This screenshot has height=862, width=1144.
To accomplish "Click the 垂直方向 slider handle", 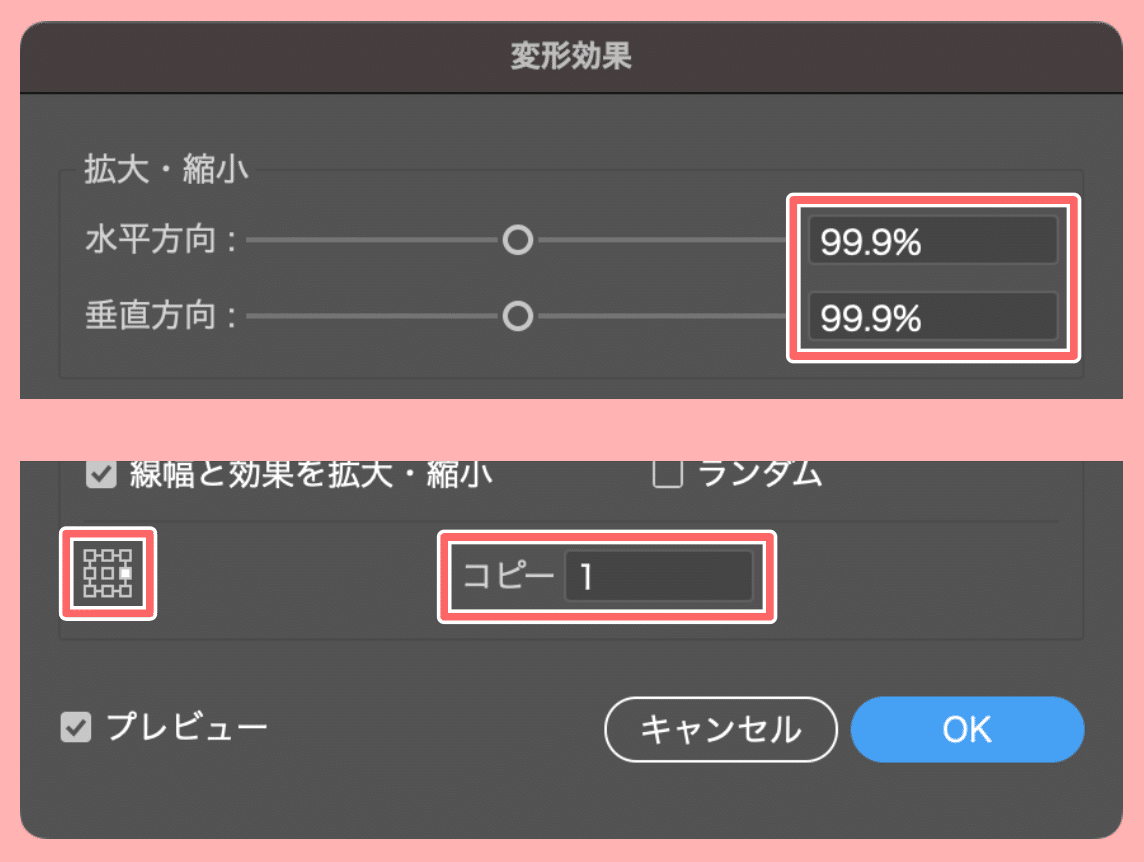I will click(x=518, y=317).
